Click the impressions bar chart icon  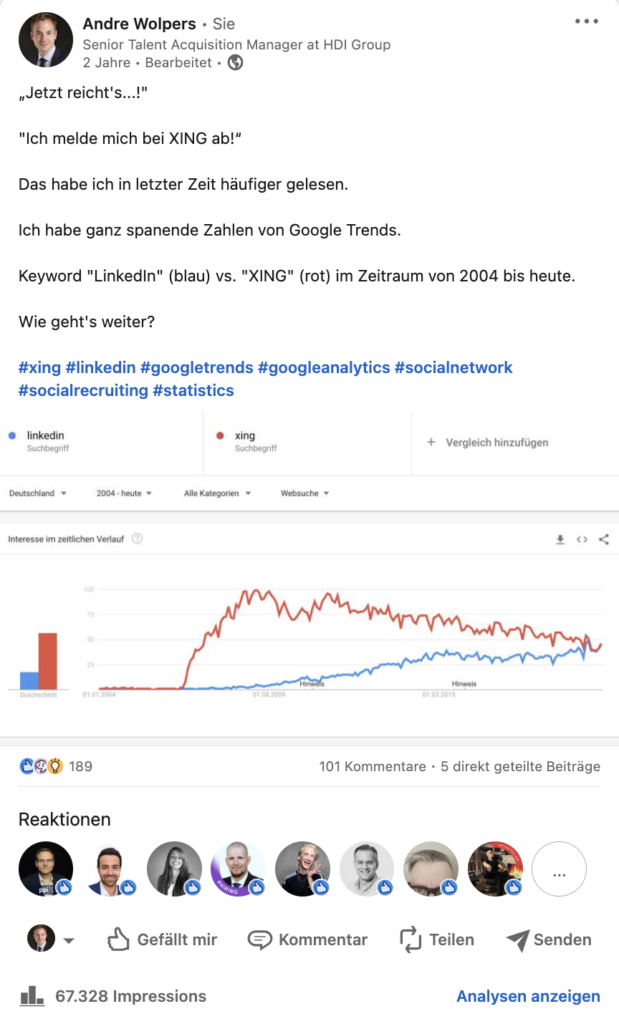(x=32, y=996)
